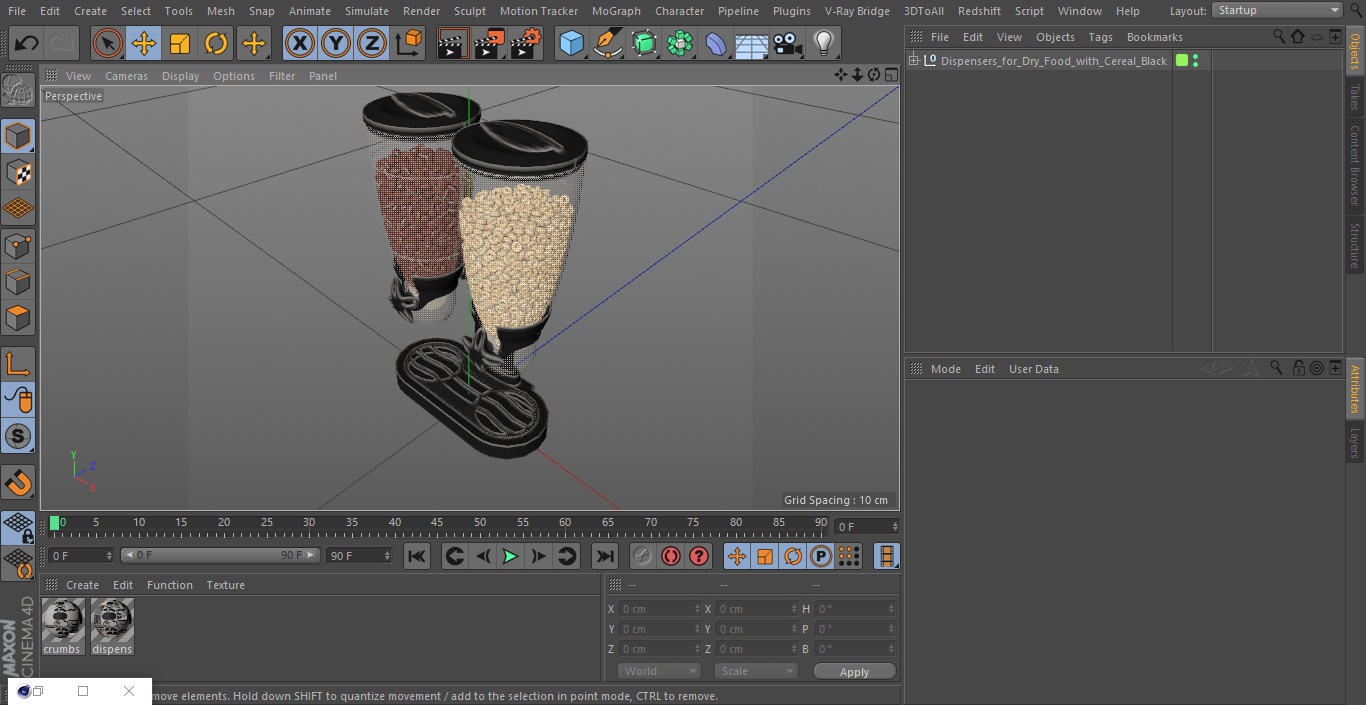
Task: Enable the Snap magnet icon
Action: 18,483
